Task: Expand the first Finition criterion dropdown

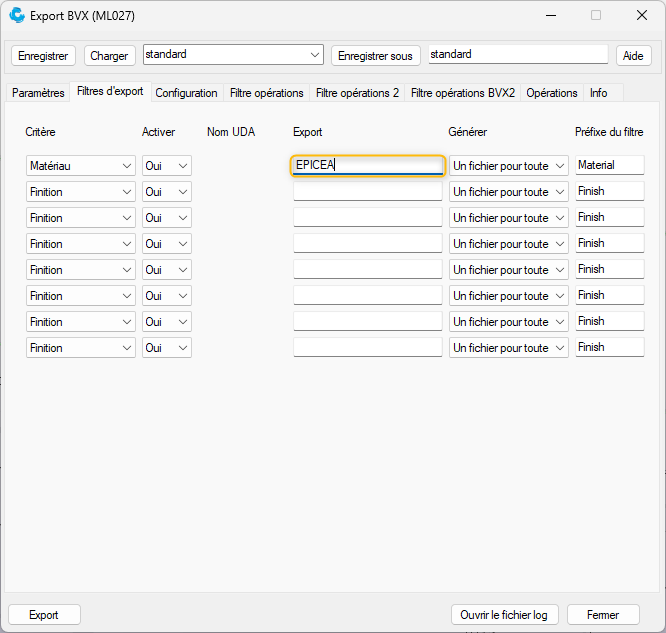Action: pos(81,192)
